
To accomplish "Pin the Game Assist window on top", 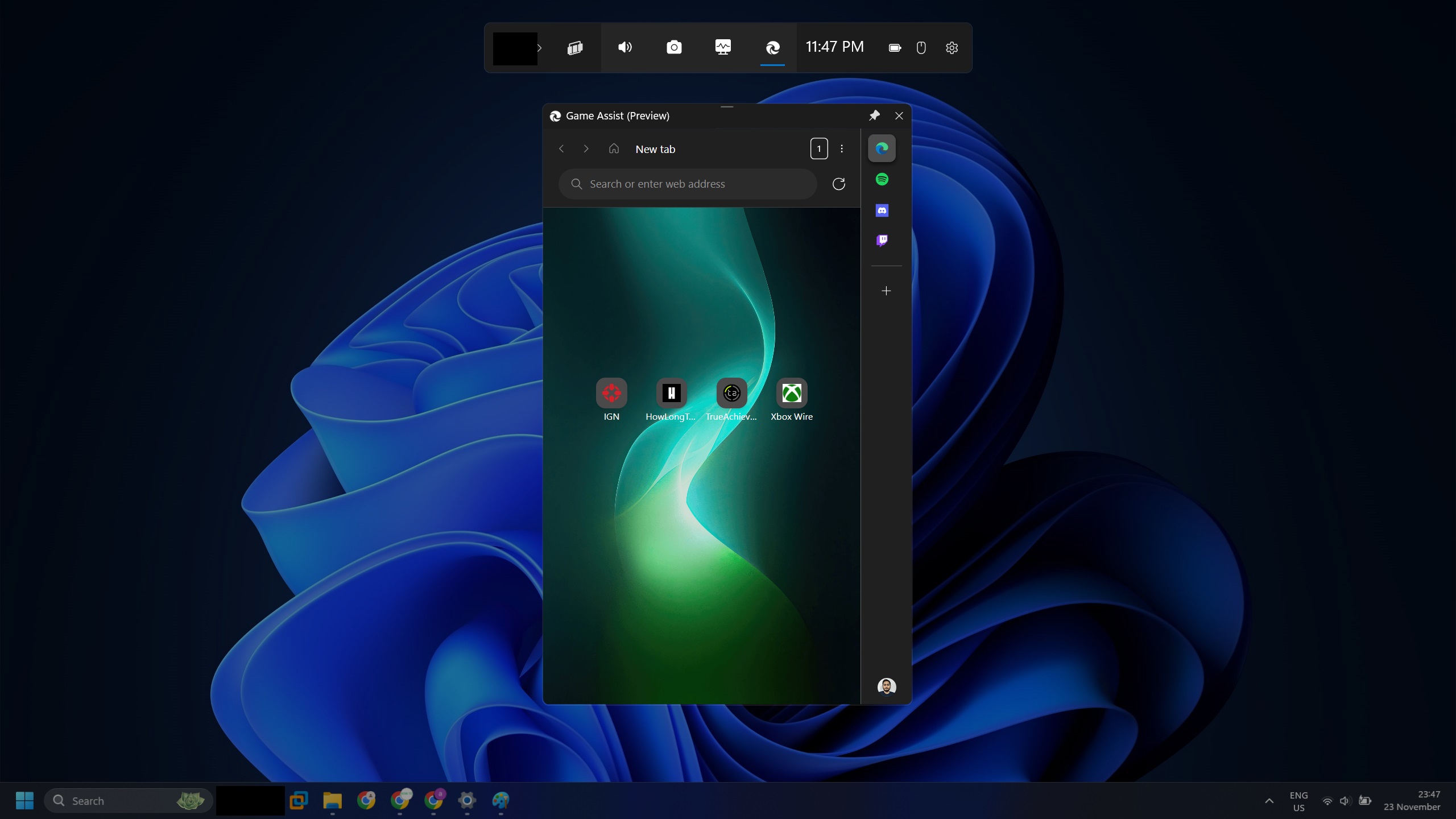I will 874,115.
